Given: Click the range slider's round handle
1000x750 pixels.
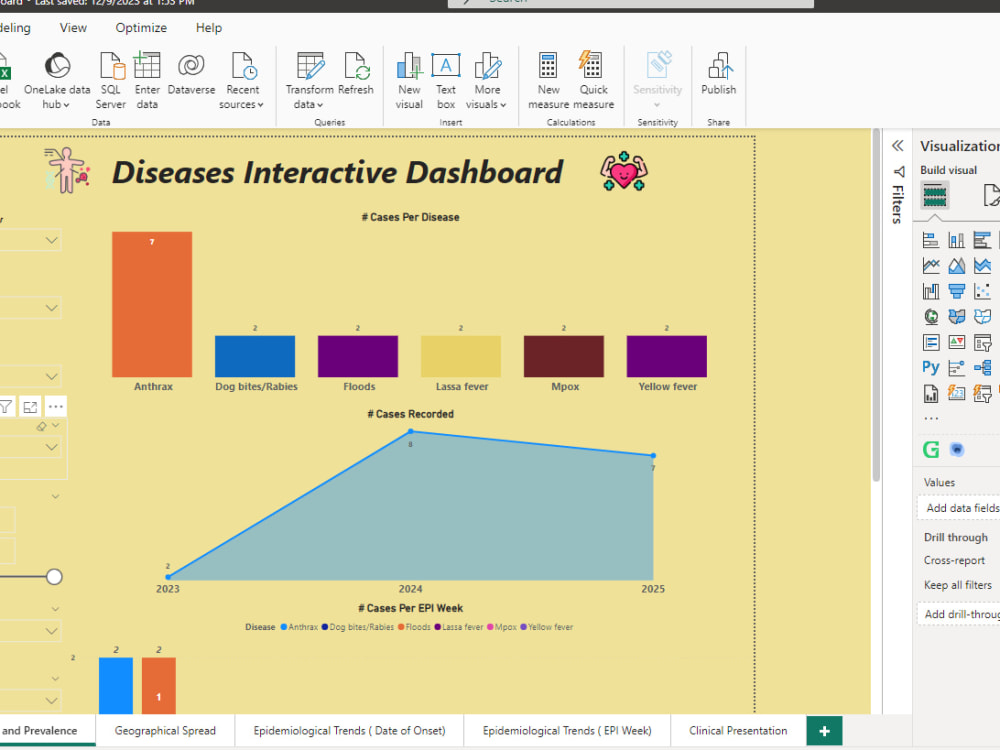Looking at the screenshot, I should (54, 577).
